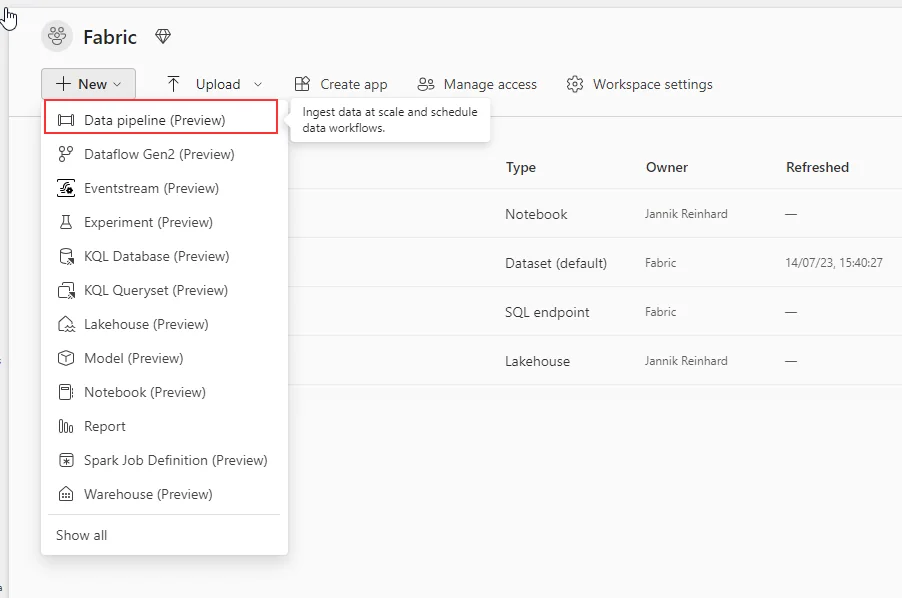
Task: Click the Upload arrow icon
Action: point(173,84)
